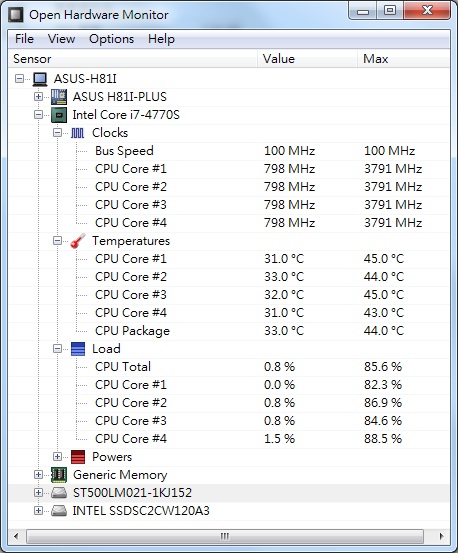Click the Generic Memory RAM icon

pyautogui.click(x=59, y=475)
